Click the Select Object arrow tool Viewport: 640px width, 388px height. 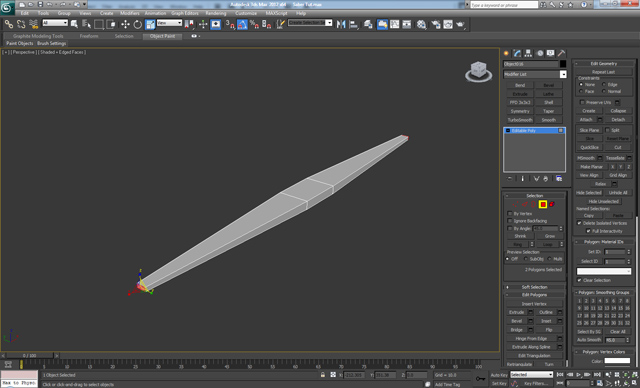pos(74,24)
